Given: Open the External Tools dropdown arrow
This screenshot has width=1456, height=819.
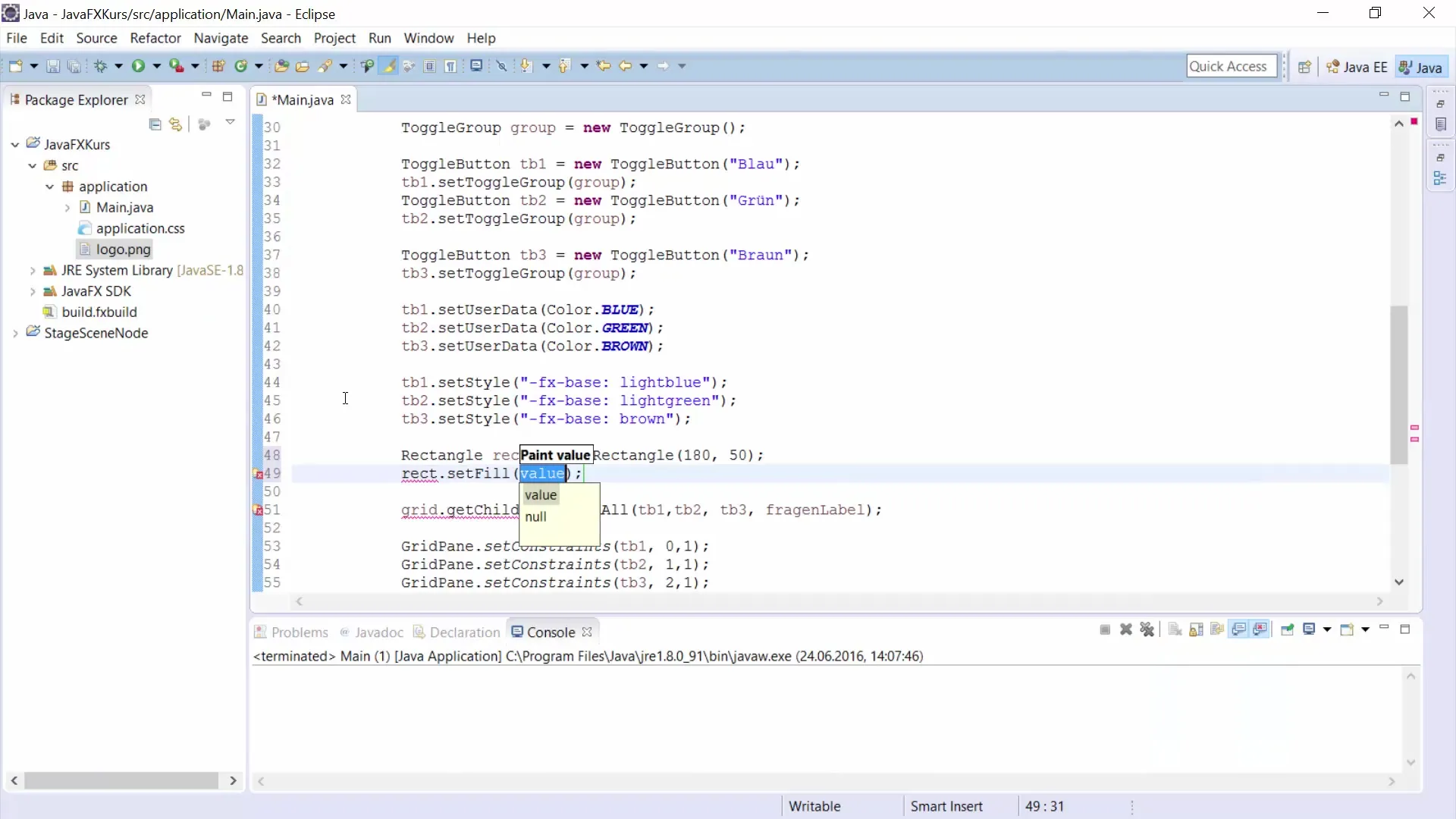Looking at the screenshot, I should [x=195, y=67].
